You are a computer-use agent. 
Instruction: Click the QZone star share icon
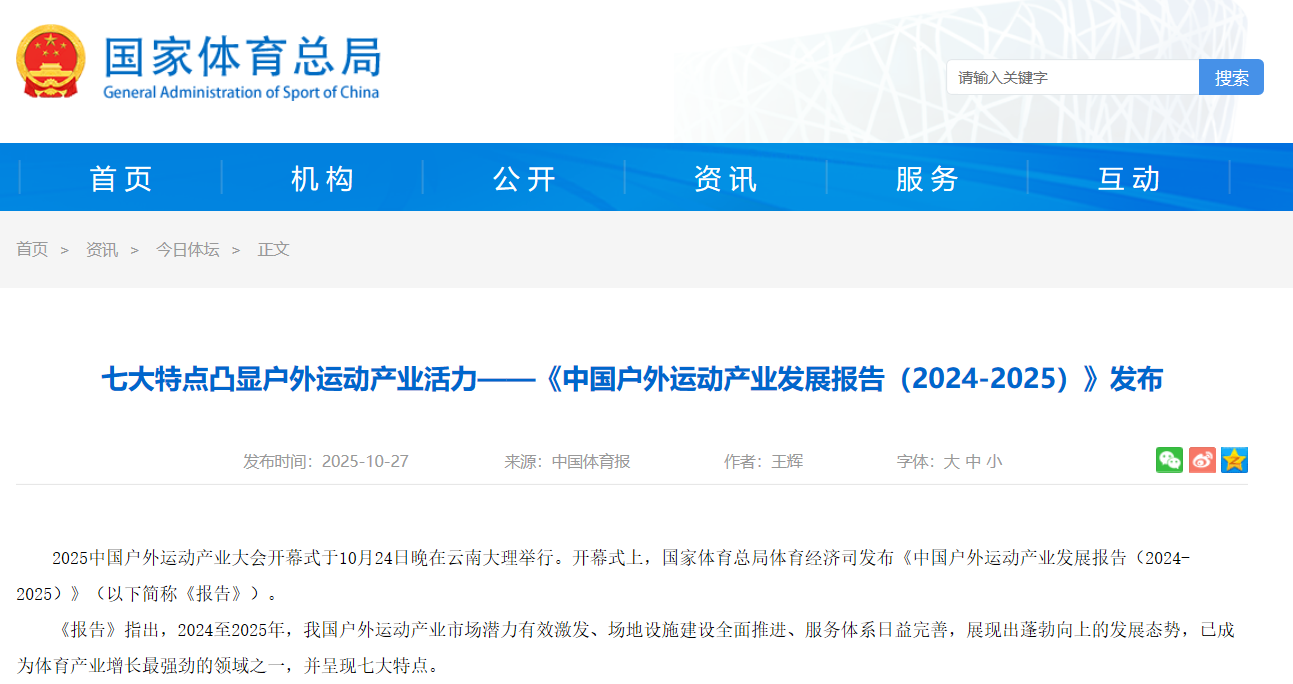[x=1234, y=460]
